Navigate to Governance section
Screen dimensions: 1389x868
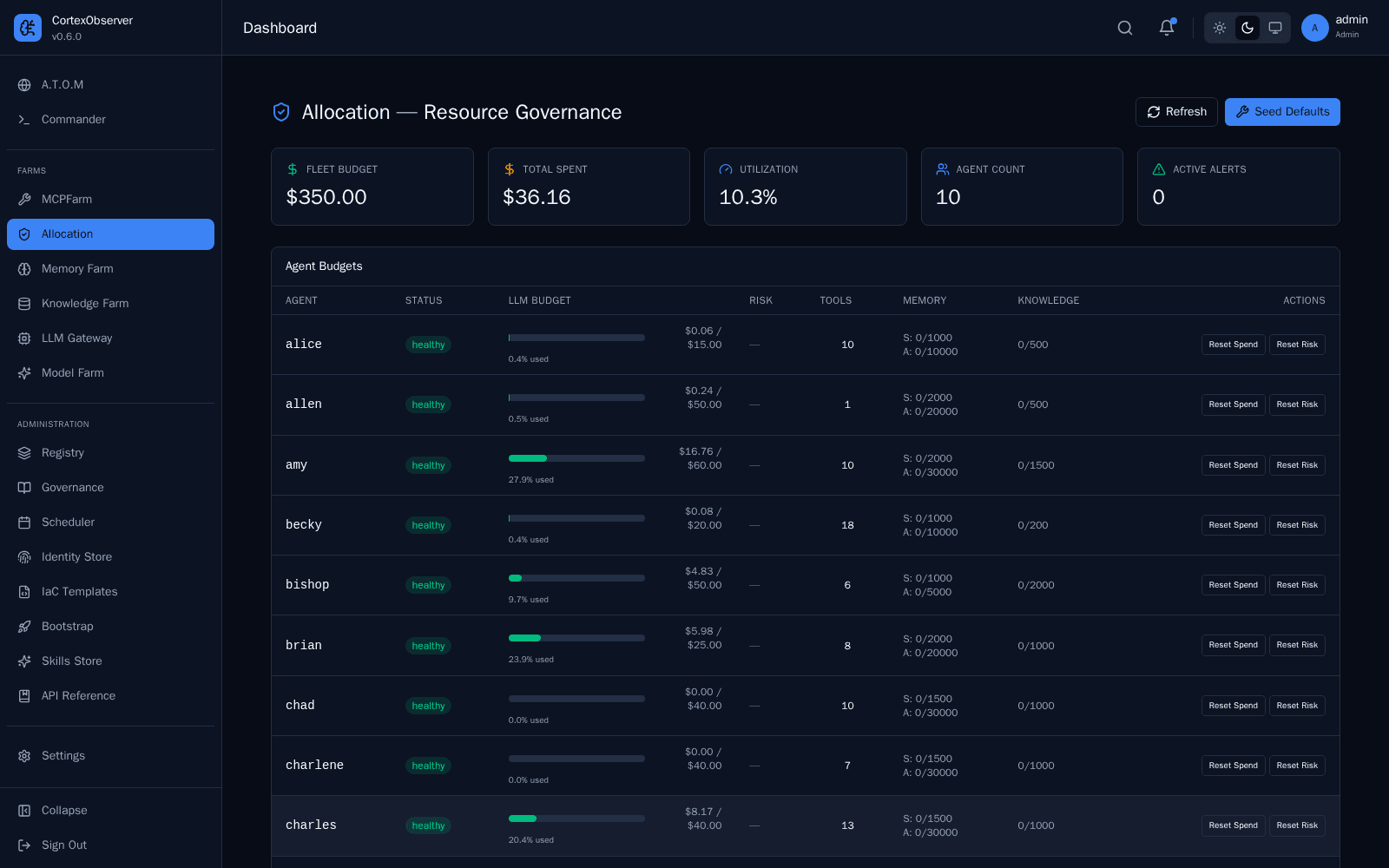point(110,488)
